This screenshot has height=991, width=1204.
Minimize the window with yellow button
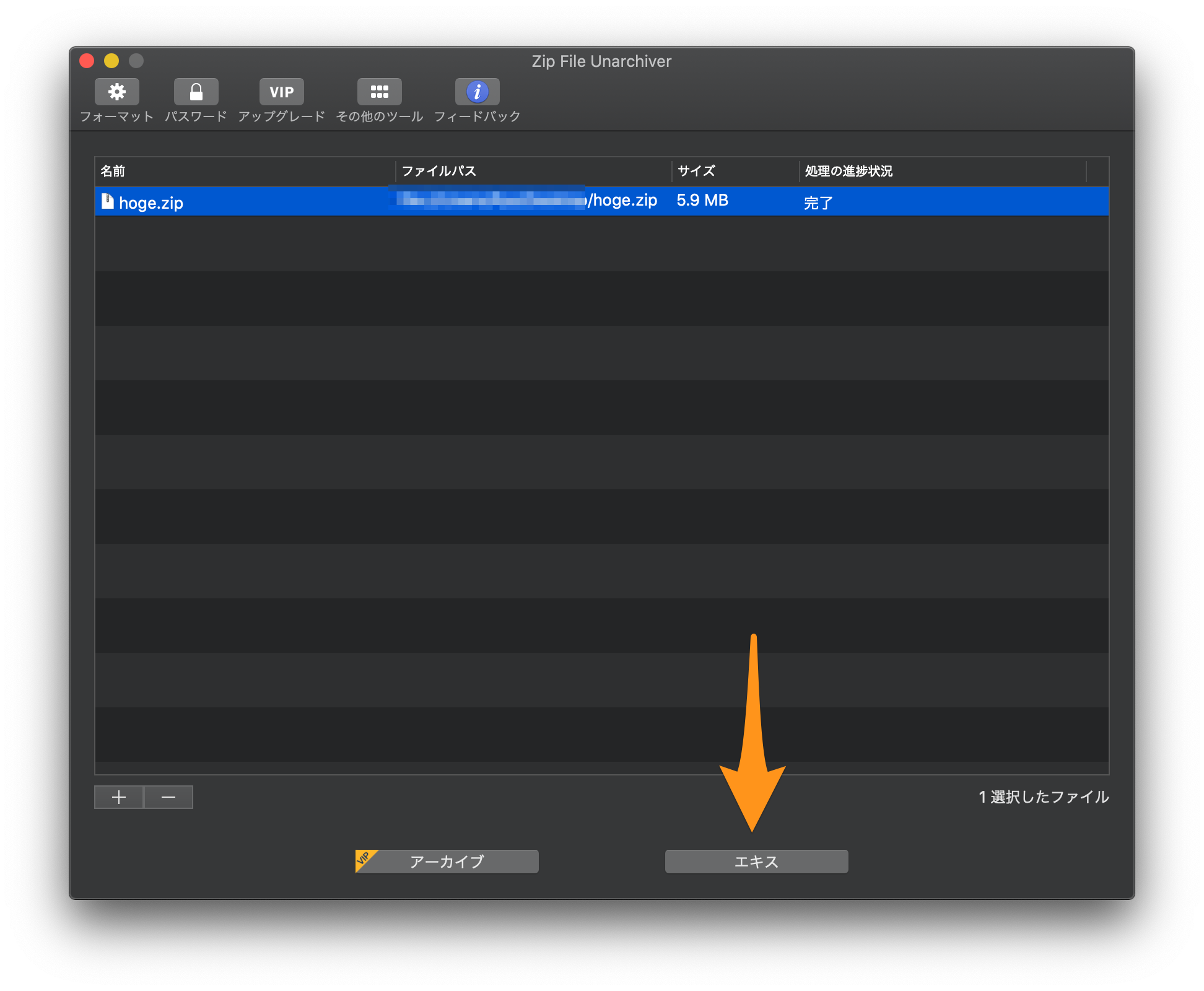pyautogui.click(x=111, y=61)
